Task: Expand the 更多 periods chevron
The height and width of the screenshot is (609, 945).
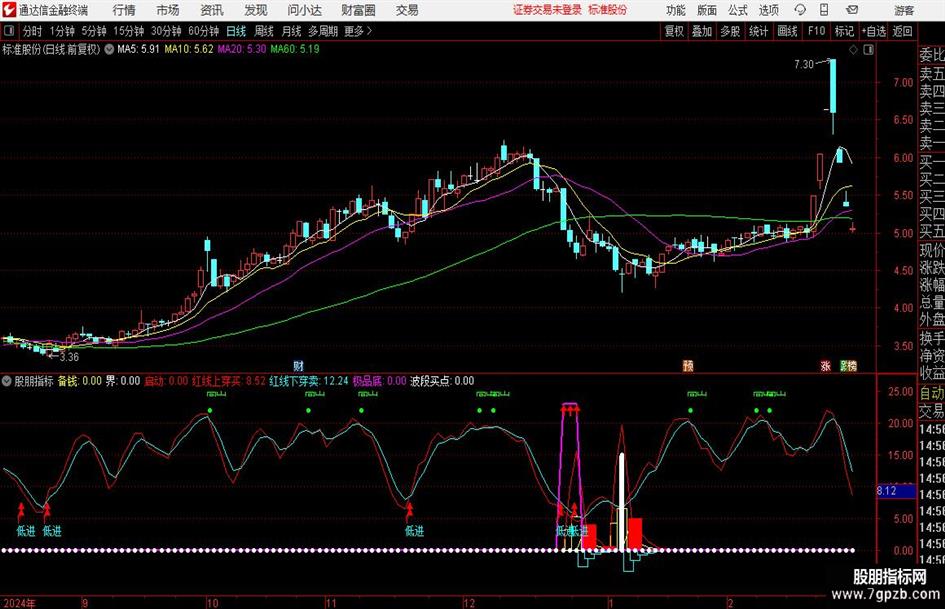Action: [x=369, y=31]
